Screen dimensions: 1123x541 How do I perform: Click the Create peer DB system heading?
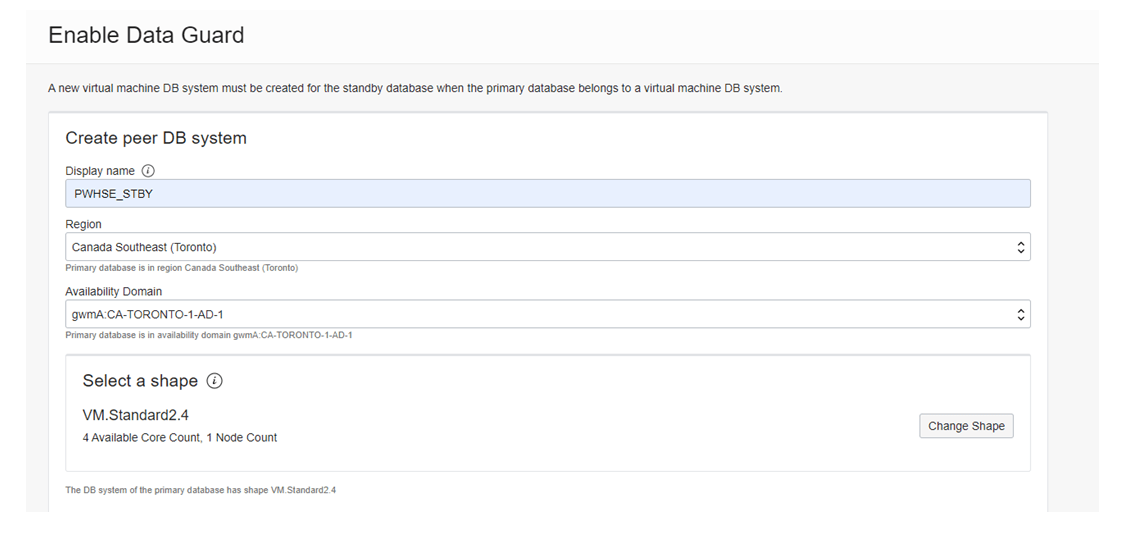(156, 138)
